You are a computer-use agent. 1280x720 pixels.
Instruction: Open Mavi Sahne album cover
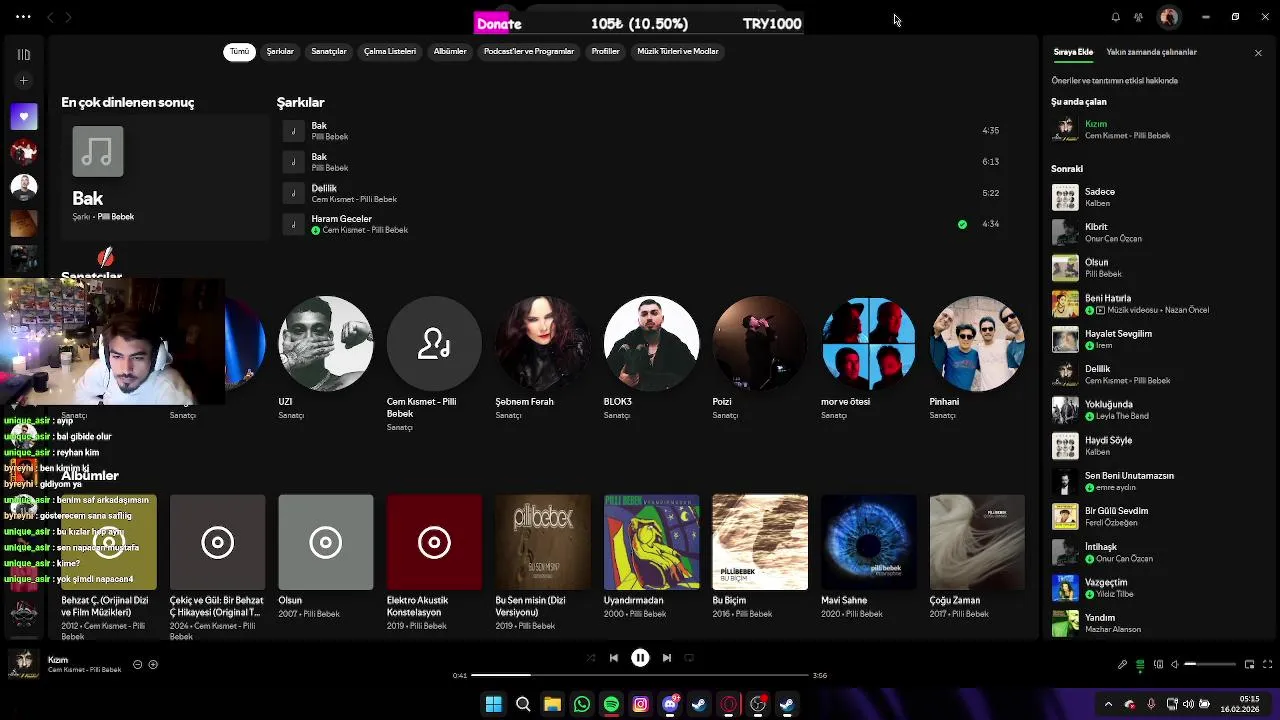[x=868, y=542]
